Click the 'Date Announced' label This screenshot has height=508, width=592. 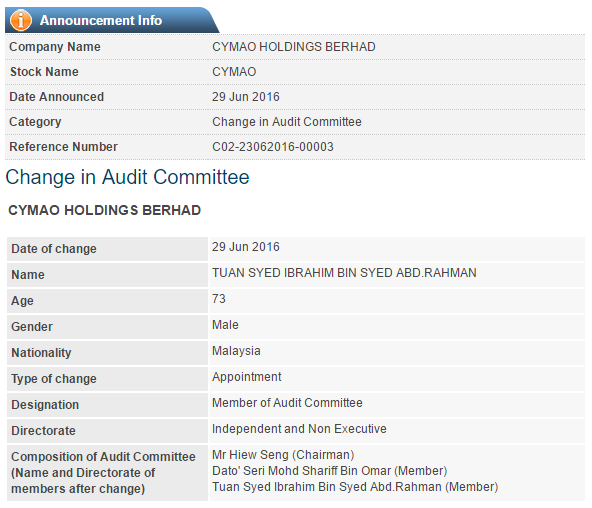pos(57,97)
